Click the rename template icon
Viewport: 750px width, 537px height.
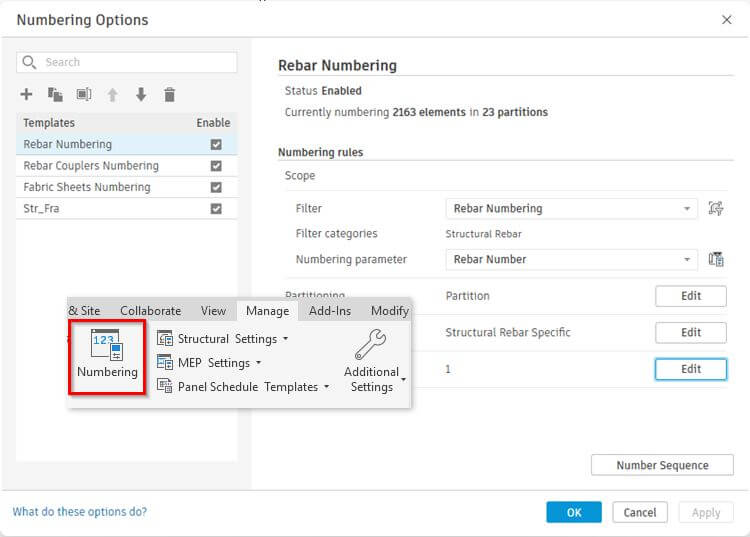coord(84,95)
